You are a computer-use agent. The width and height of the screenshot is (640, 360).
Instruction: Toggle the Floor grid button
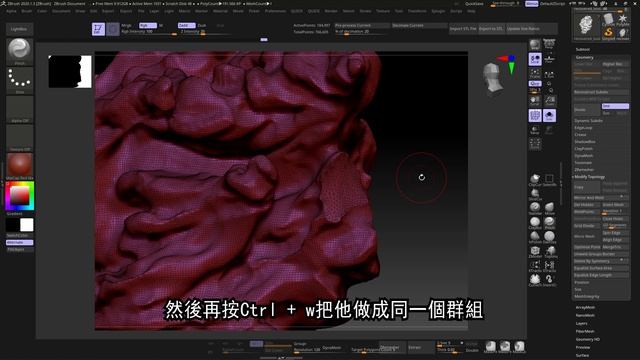[x=549, y=59]
